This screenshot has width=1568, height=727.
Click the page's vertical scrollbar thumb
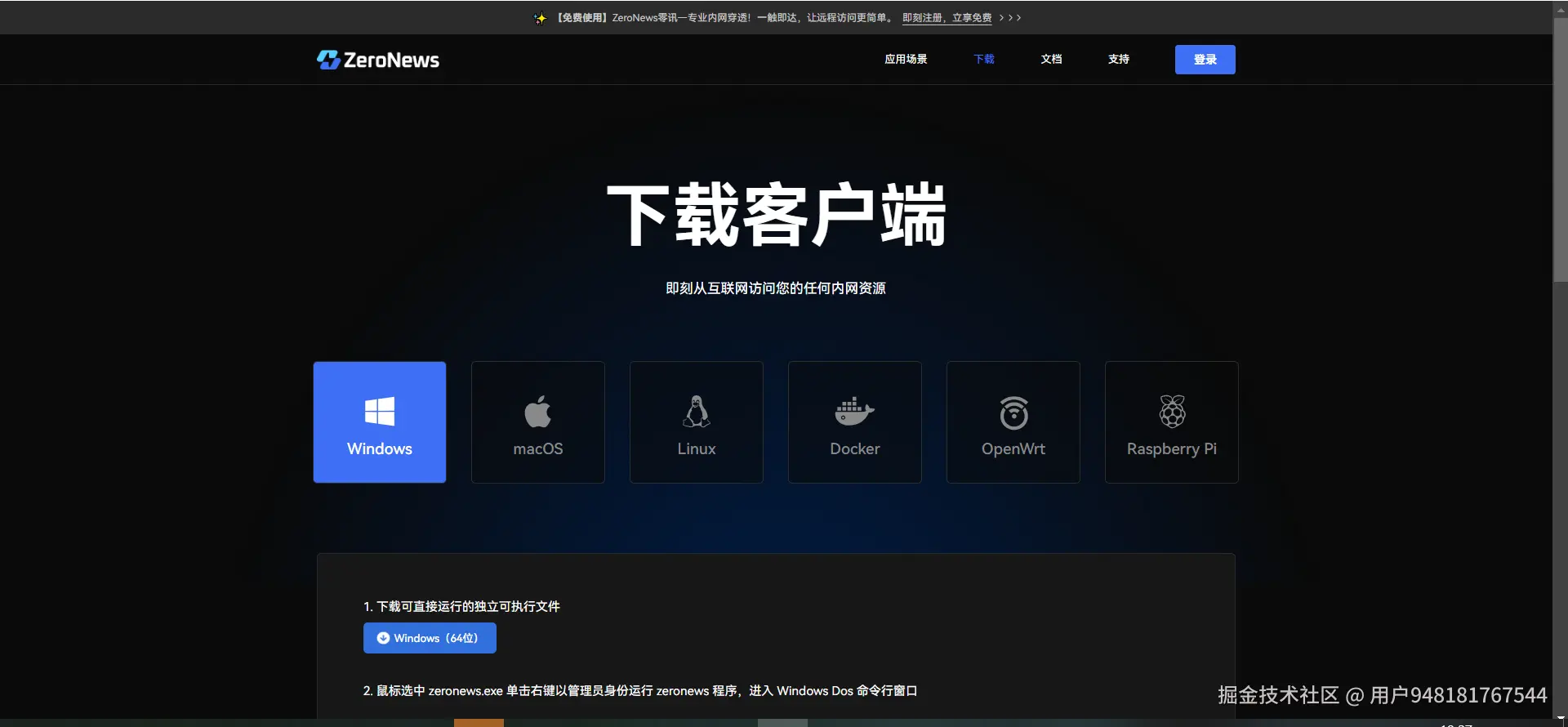point(1560,149)
